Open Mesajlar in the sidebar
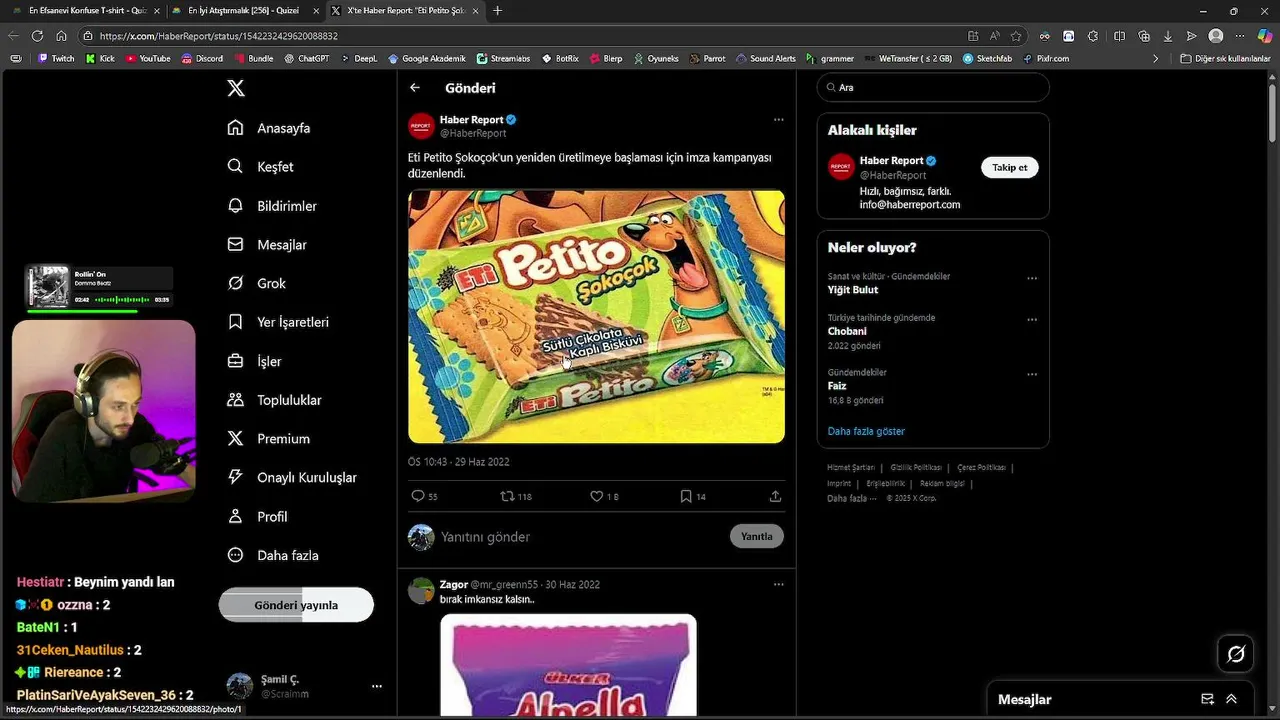Screen dimensions: 1280x720 tap(267, 245)
